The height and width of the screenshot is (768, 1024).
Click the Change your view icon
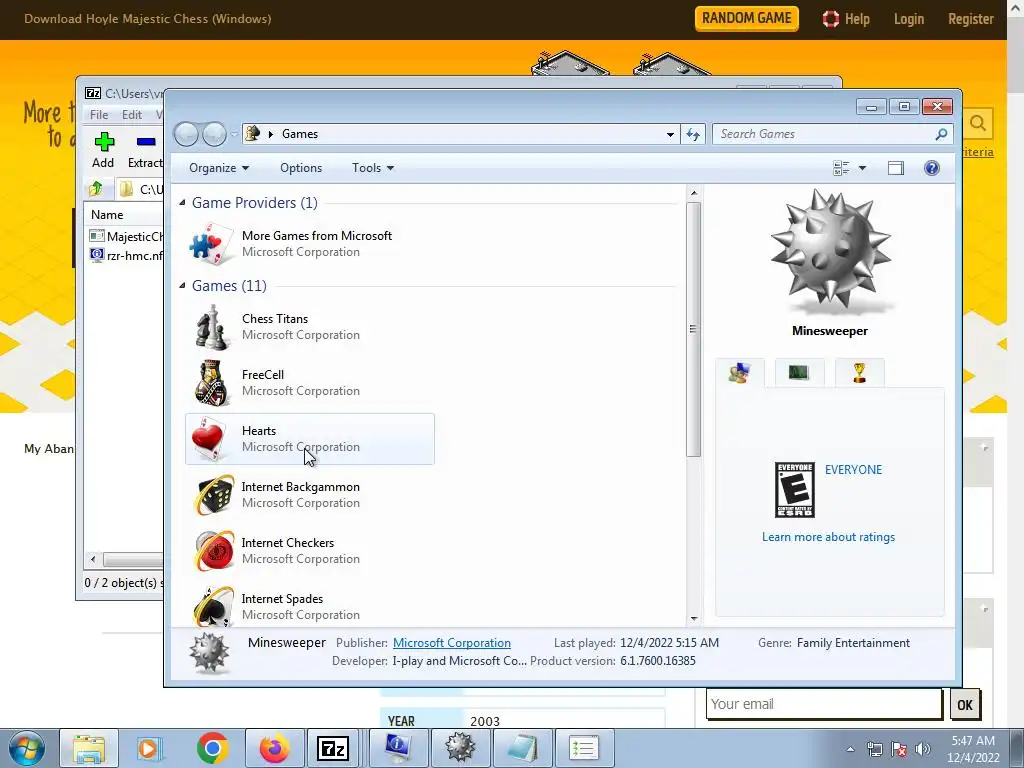click(841, 168)
